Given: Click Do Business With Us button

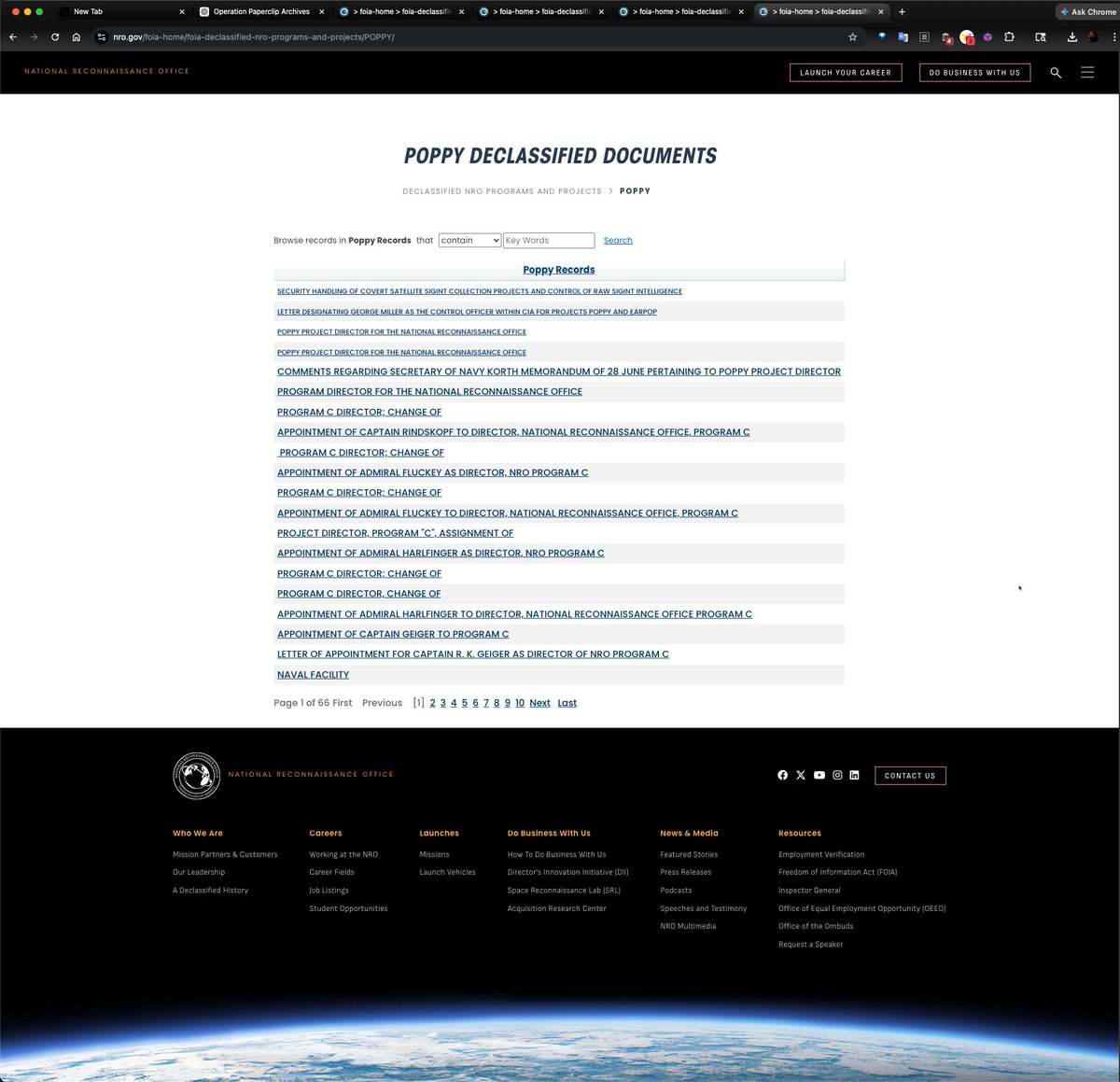Looking at the screenshot, I should click(974, 73).
